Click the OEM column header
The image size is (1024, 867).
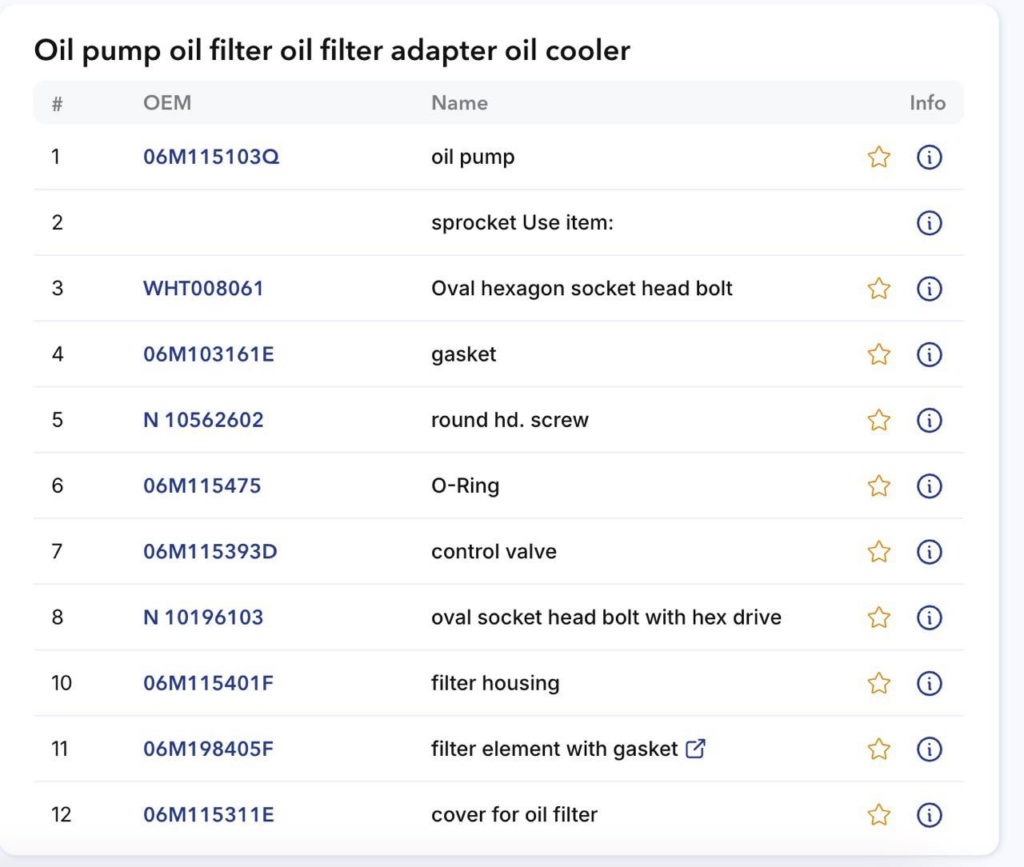[x=167, y=103]
